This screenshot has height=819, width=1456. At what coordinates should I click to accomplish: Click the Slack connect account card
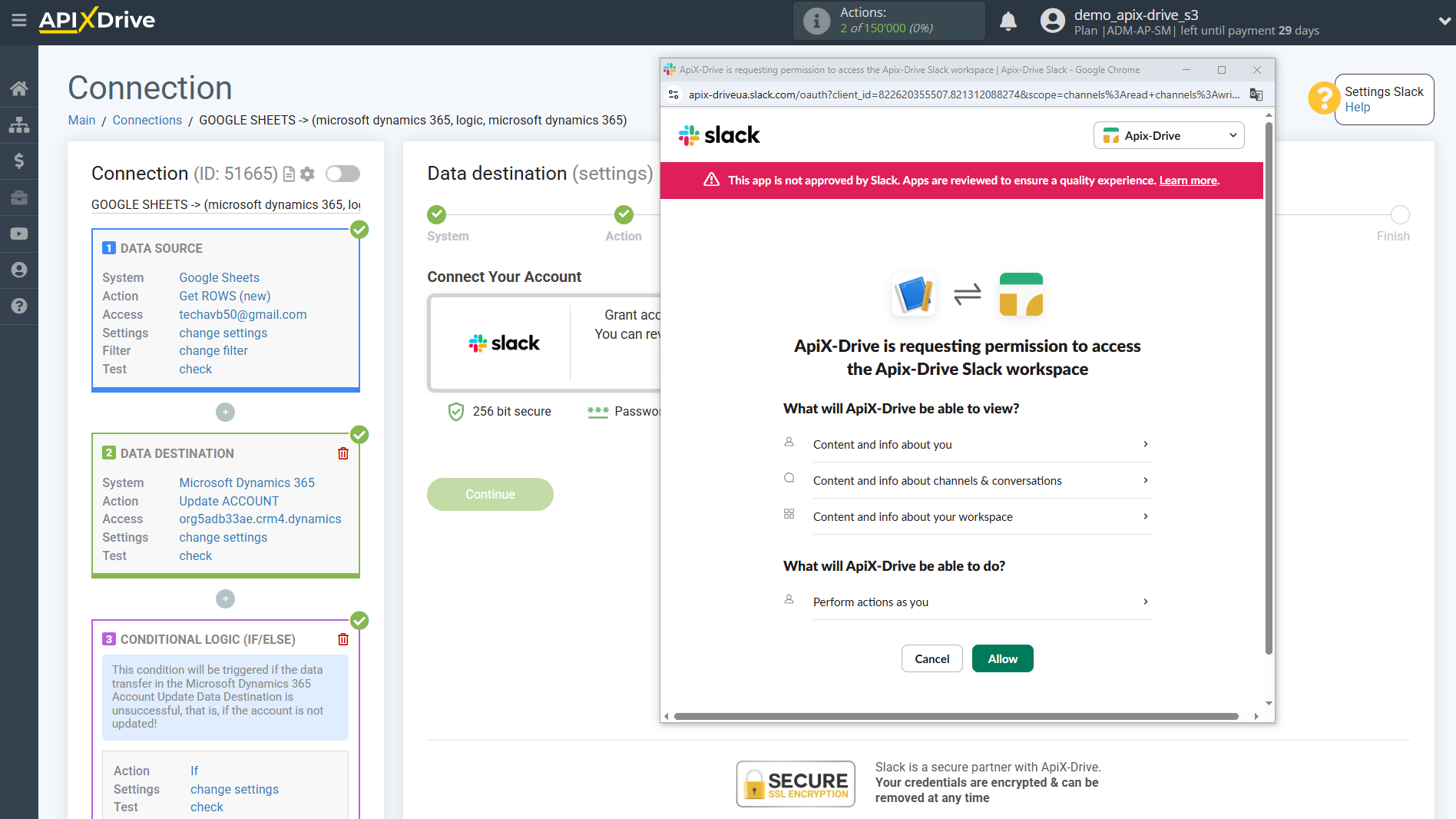coord(544,343)
